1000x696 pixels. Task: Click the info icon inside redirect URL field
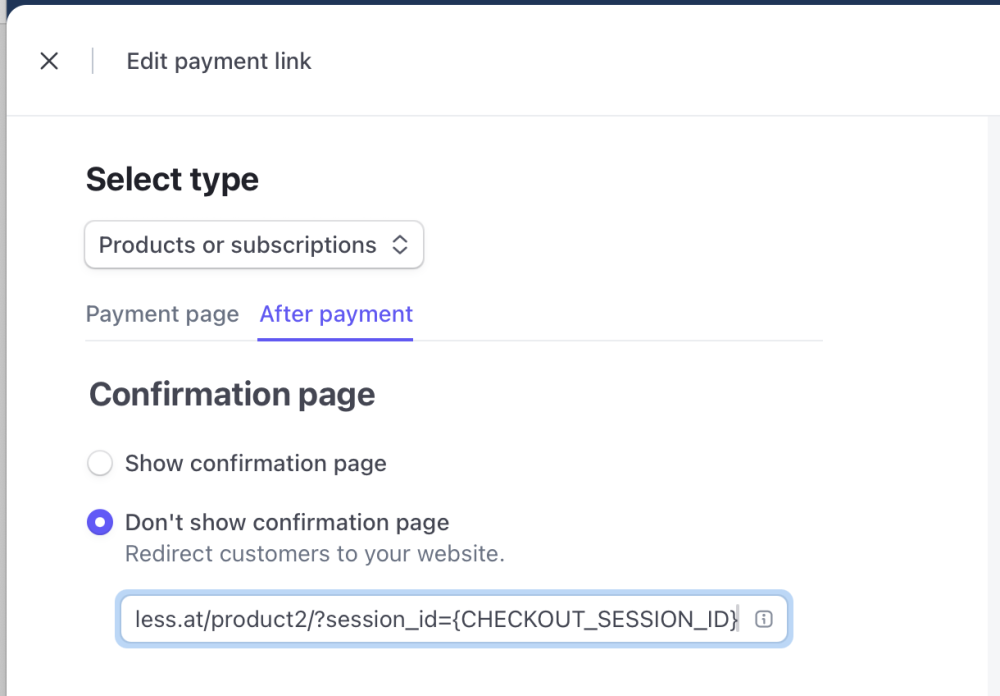click(763, 619)
